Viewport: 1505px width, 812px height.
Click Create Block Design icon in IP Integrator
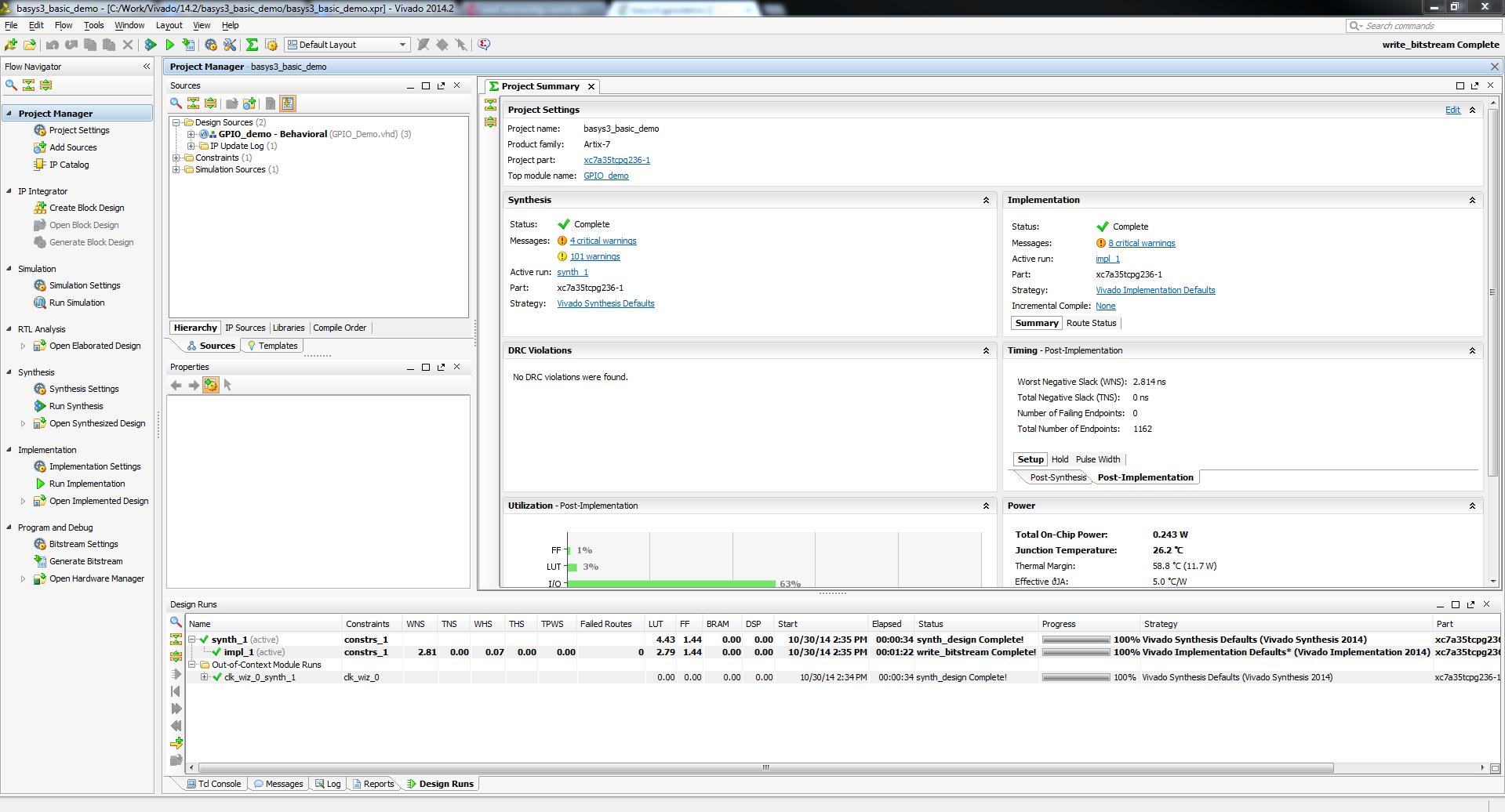click(40, 208)
